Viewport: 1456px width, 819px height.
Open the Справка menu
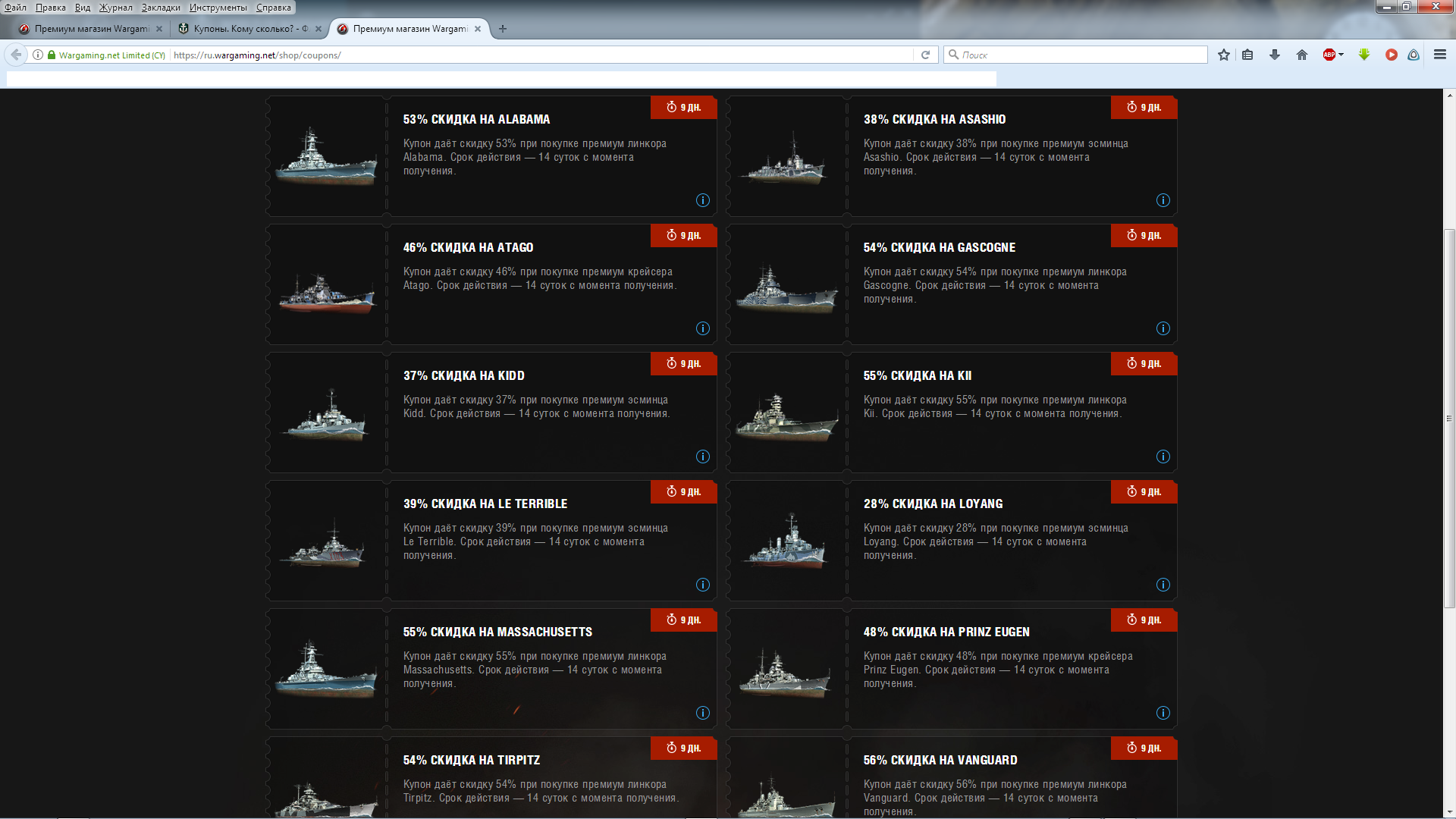click(x=274, y=8)
